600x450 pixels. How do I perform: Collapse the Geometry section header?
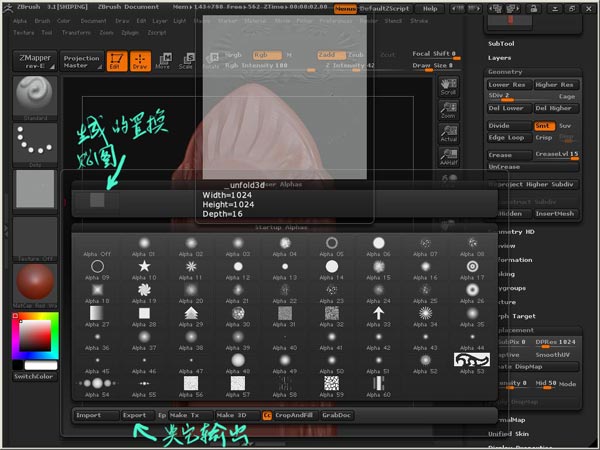tap(505, 72)
